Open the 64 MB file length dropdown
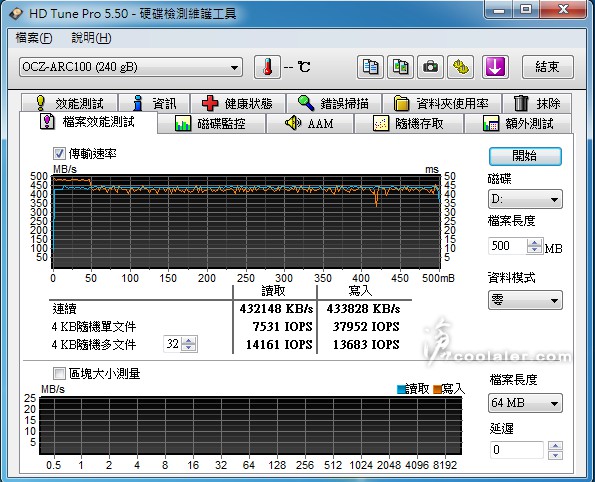 tap(525, 403)
